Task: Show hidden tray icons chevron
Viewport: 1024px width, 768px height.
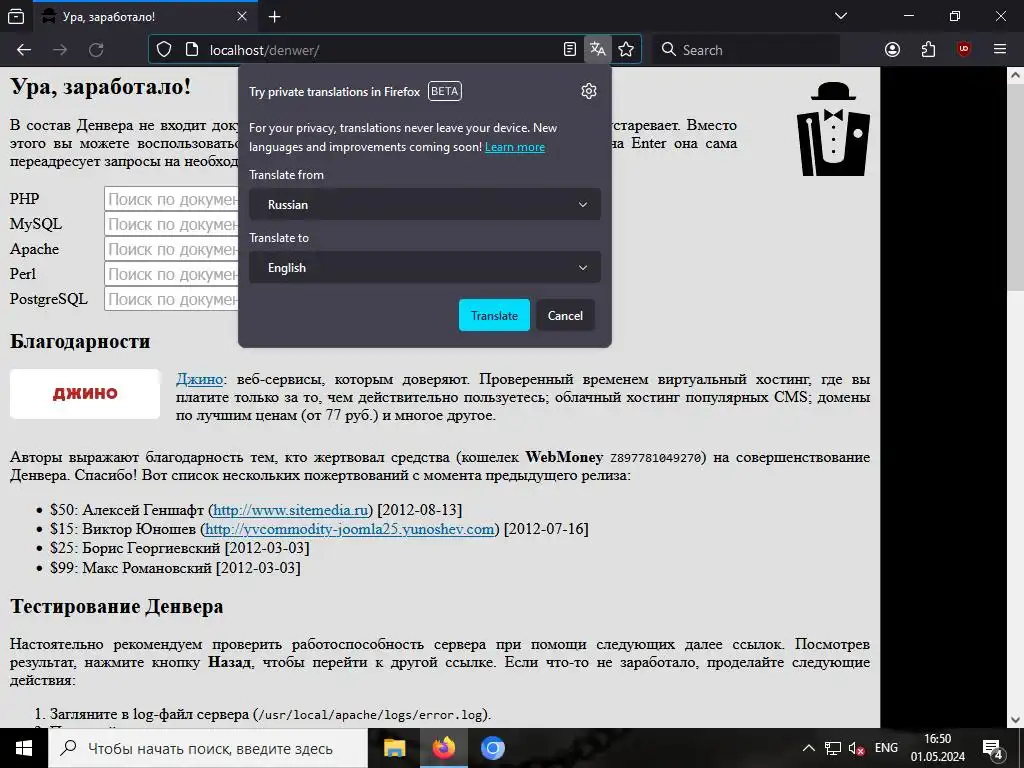Action: pyautogui.click(x=808, y=748)
